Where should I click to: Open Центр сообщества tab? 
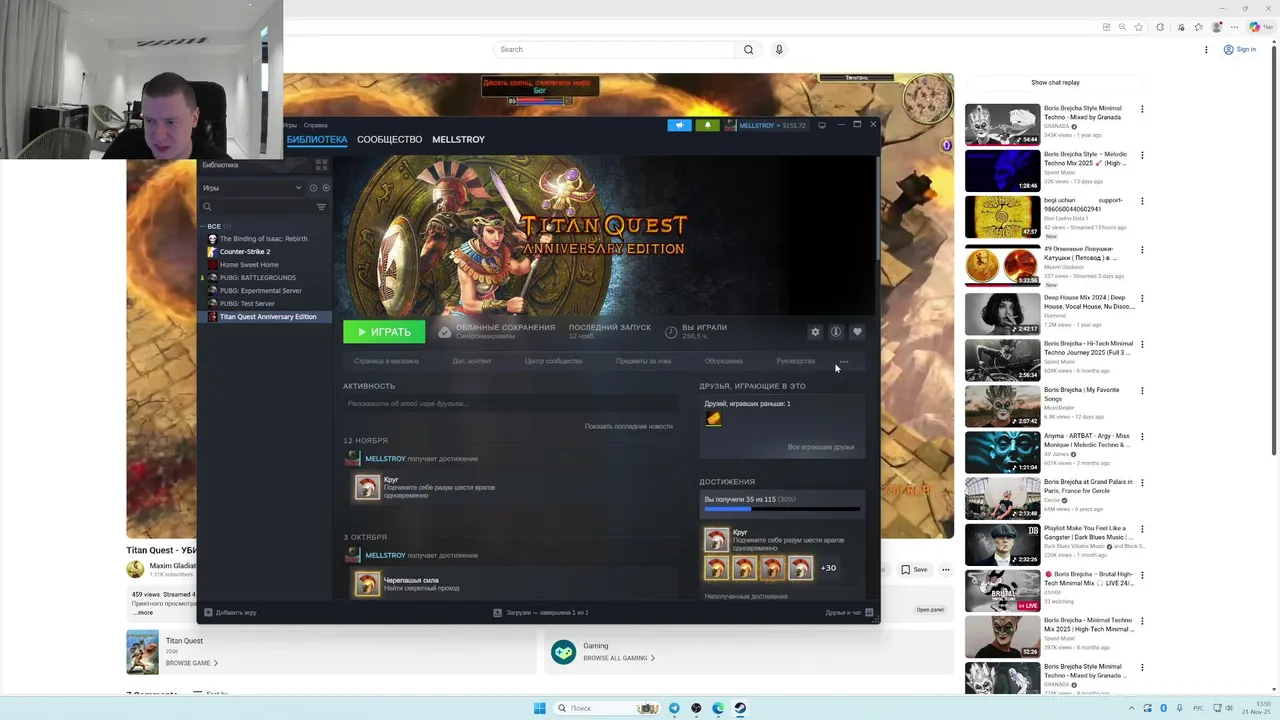[x=553, y=361]
